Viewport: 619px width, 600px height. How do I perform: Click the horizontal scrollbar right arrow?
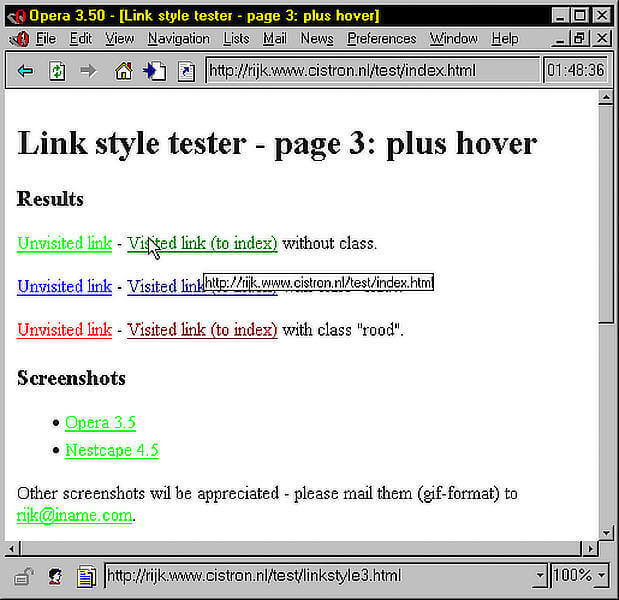coord(591,549)
